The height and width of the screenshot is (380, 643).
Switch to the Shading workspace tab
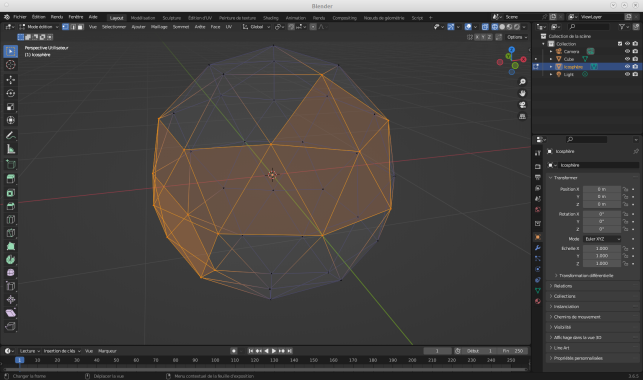[271, 18]
